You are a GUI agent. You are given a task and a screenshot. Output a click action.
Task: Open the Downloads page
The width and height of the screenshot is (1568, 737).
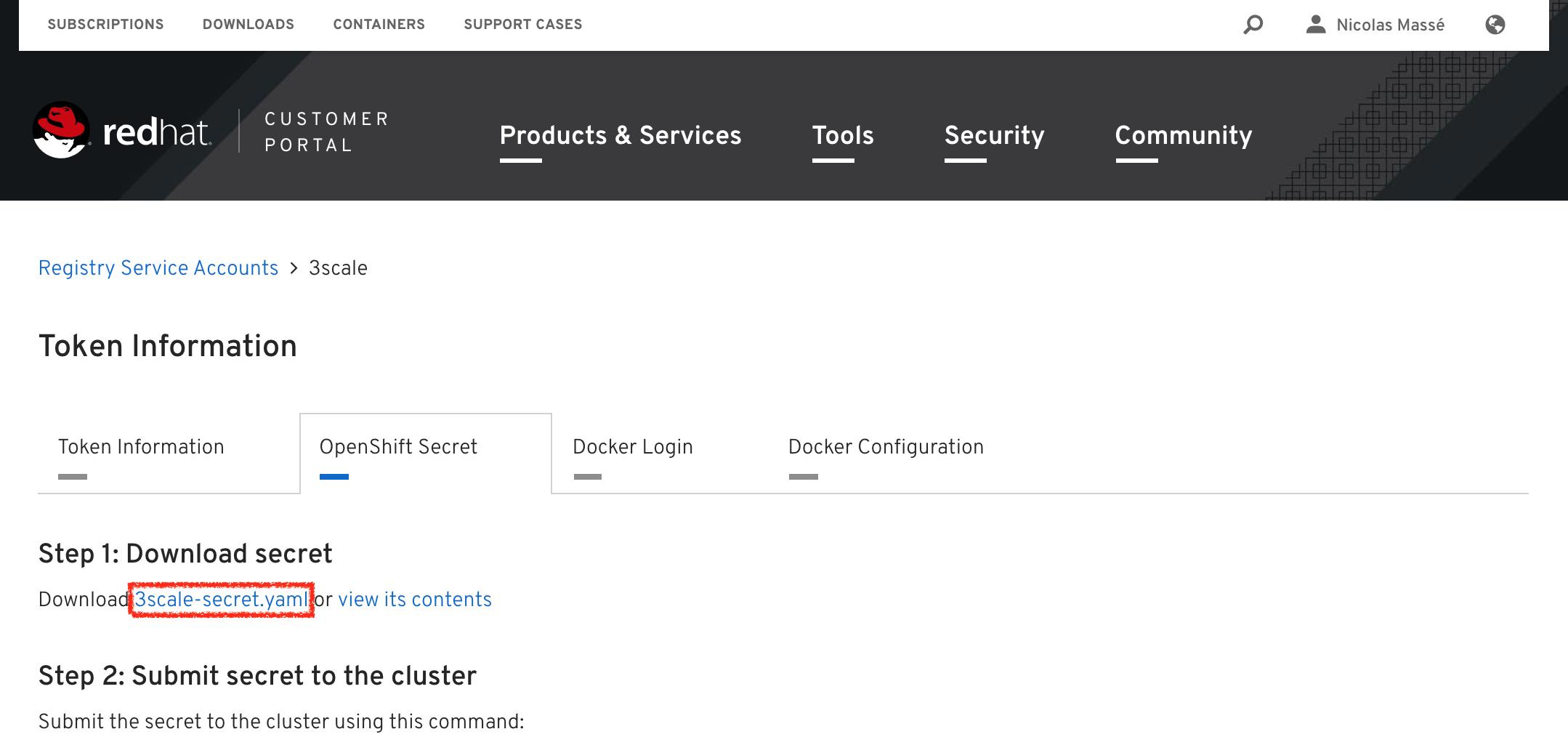[248, 24]
